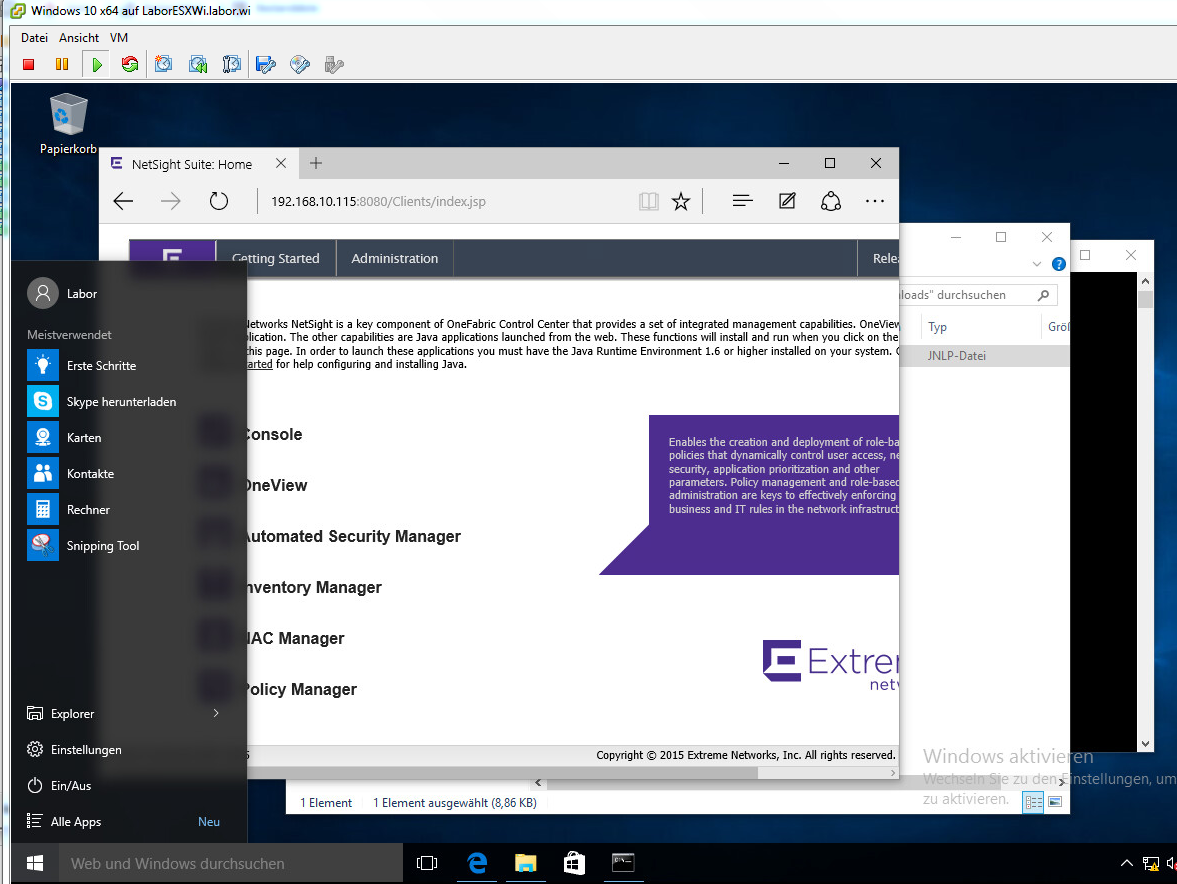Open Karten app from Start menu

tap(129, 437)
